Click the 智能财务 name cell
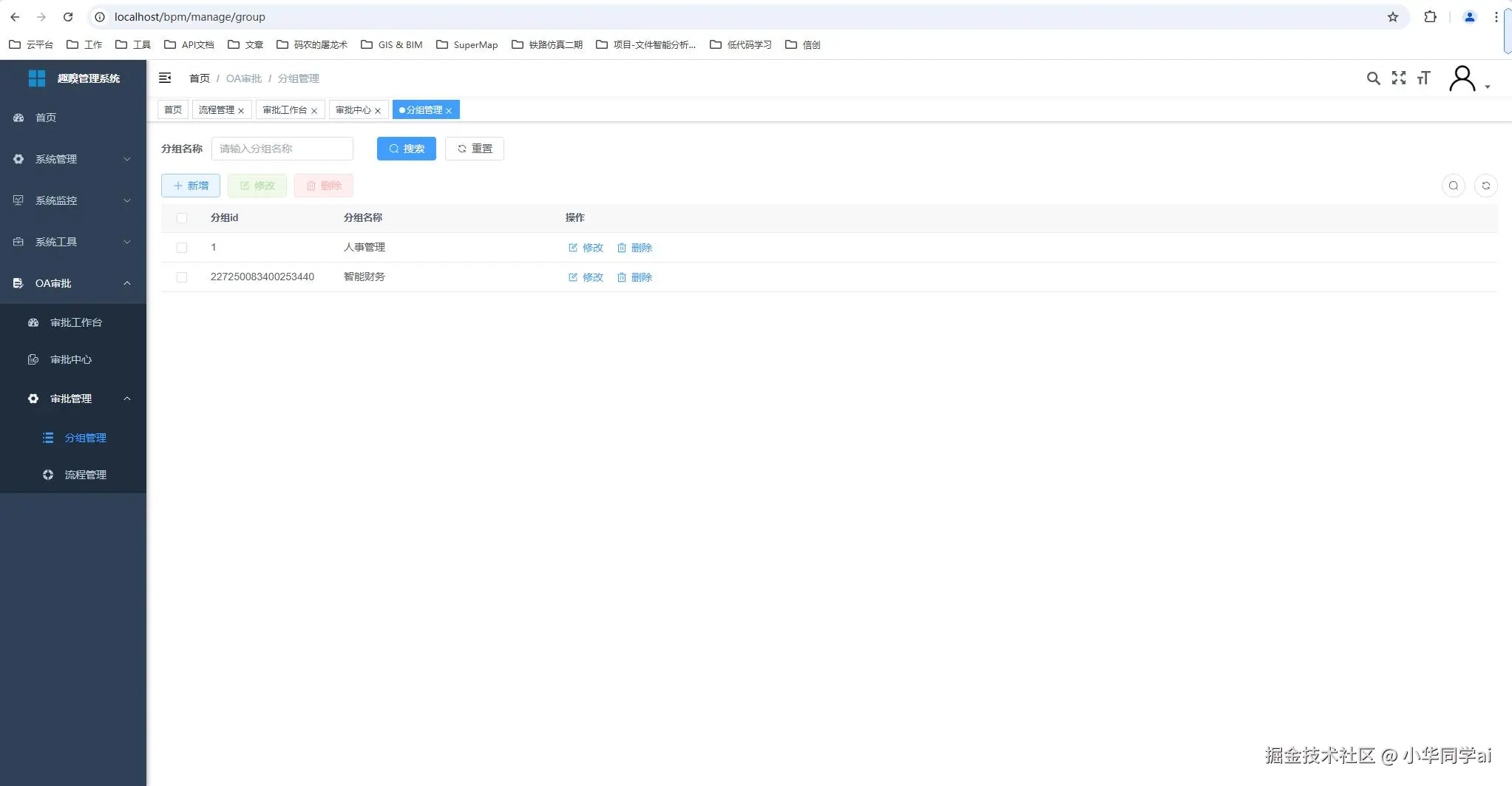Image resolution: width=1512 pixels, height=786 pixels. pos(365,277)
